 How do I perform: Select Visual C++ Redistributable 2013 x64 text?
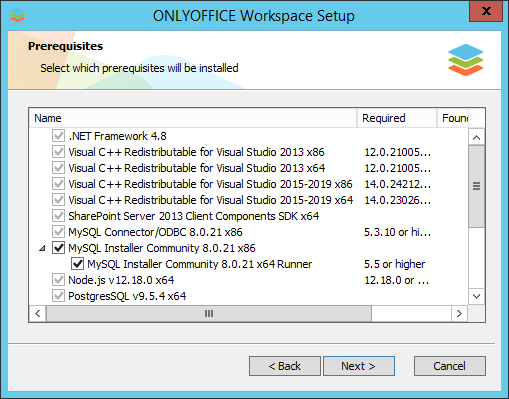197,168
